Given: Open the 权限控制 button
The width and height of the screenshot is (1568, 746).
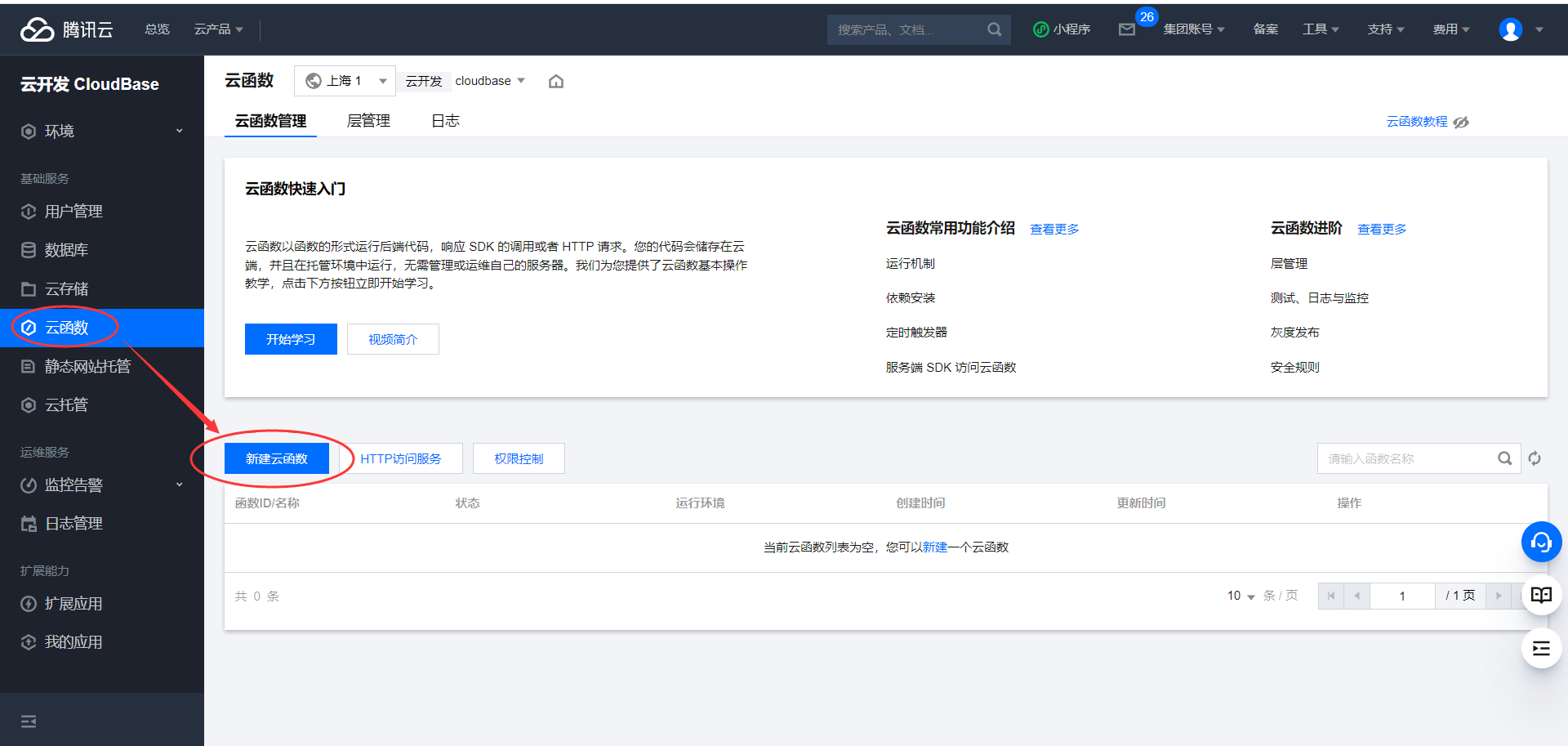Looking at the screenshot, I should [x=519, y=458].
